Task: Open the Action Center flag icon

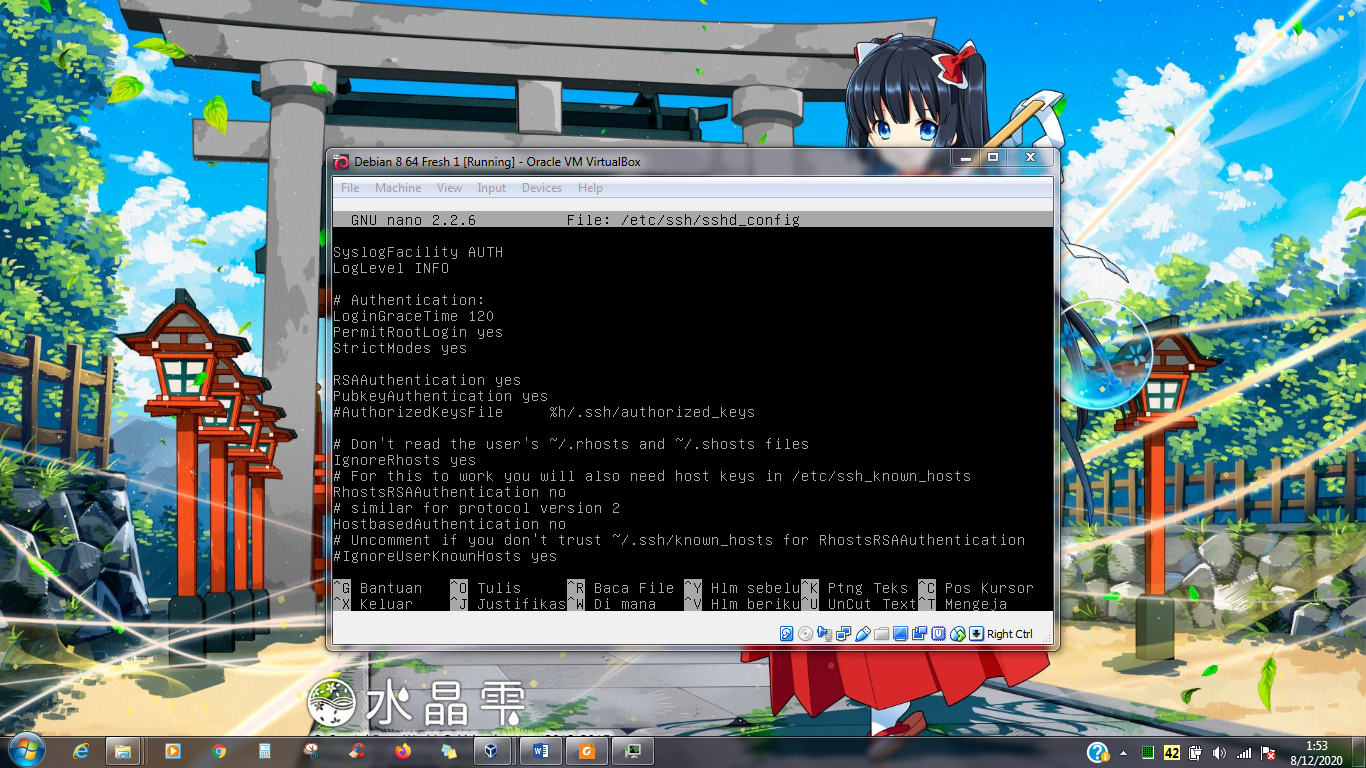Action: (x=1268, y=753)
